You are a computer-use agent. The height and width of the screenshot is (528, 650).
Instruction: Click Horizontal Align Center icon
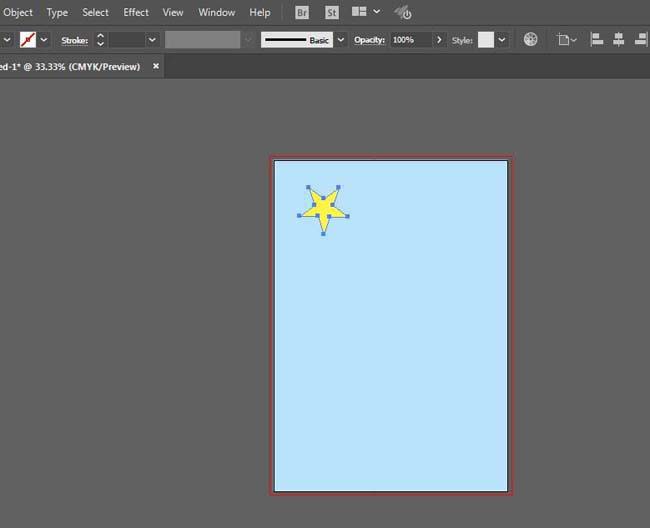618,40
